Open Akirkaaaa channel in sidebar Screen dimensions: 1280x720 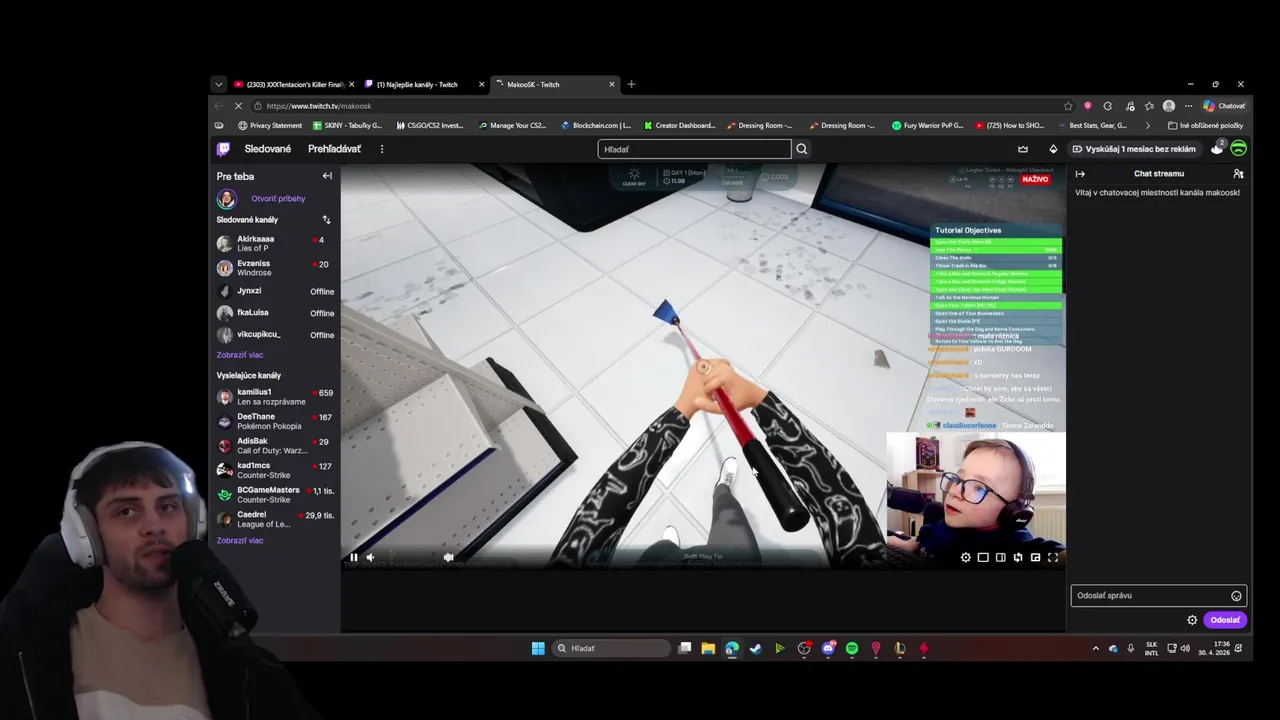(275, 243)
